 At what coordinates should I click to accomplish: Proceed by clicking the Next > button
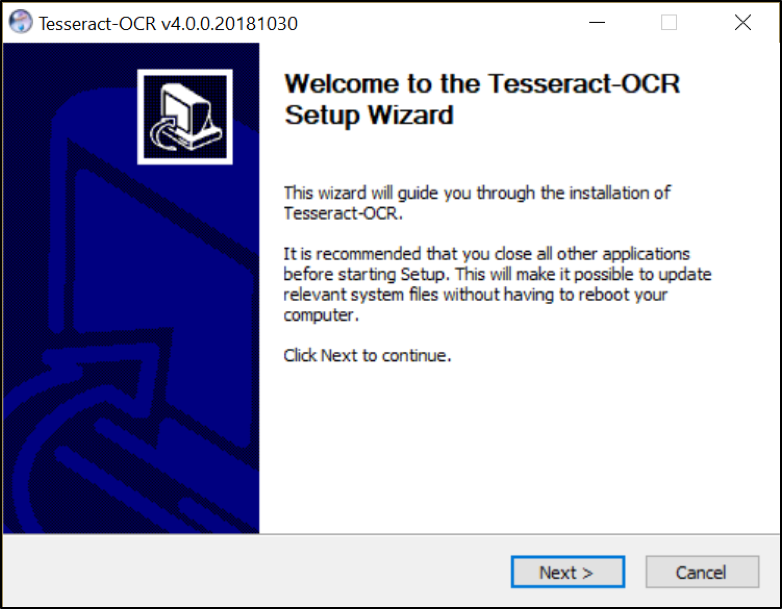click(568, 572)
